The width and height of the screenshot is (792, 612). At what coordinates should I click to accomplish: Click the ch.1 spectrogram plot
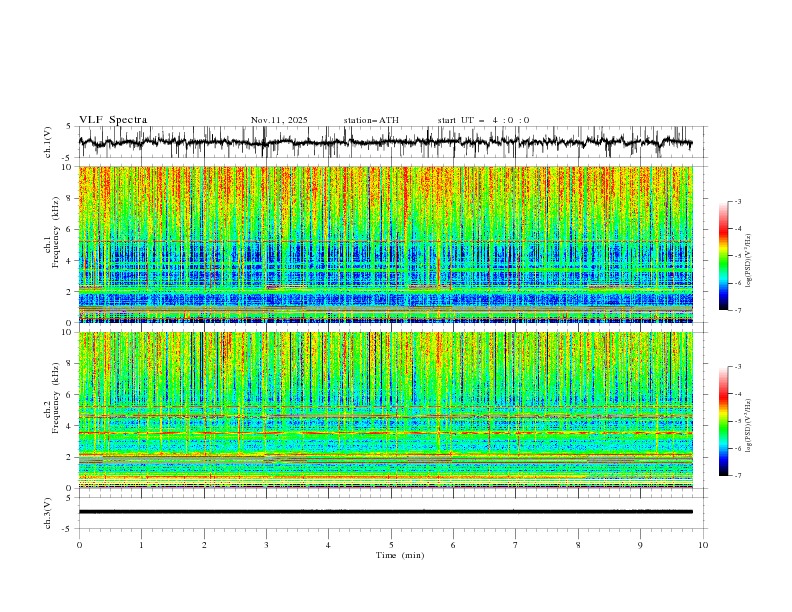click(386, 244)
